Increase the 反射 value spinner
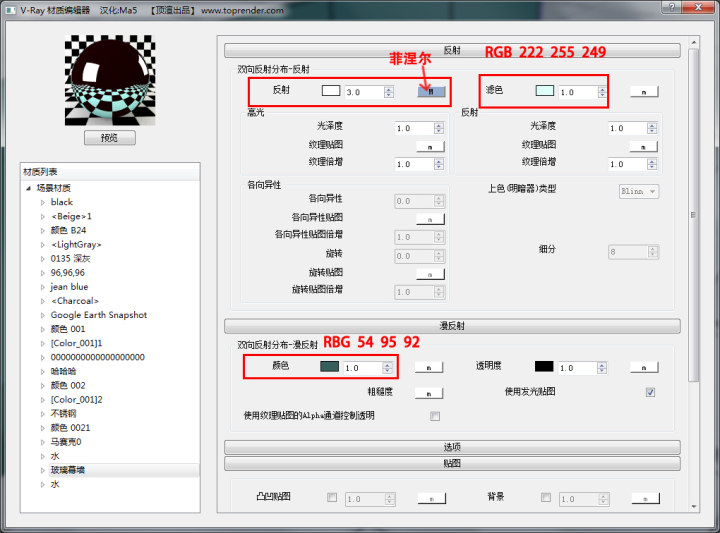 pyautogui.click(x=389, y=89)
